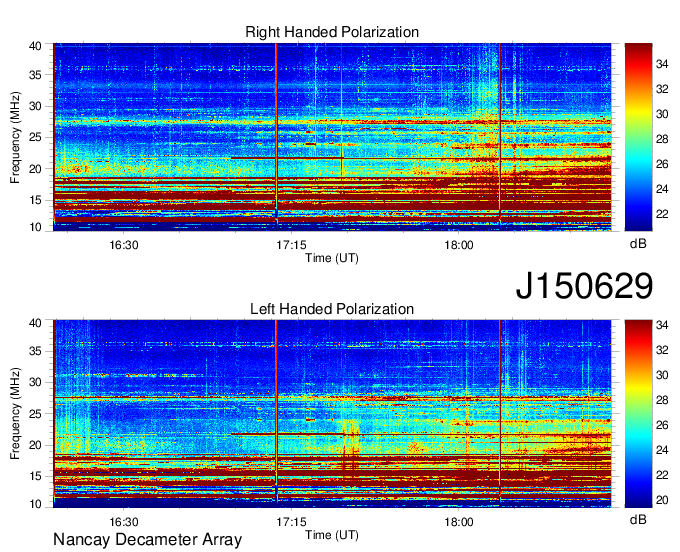Click the 17:15 tick under Left Handed plot
The height and width of the screenshot is (552, 680).
click(291, 522)
